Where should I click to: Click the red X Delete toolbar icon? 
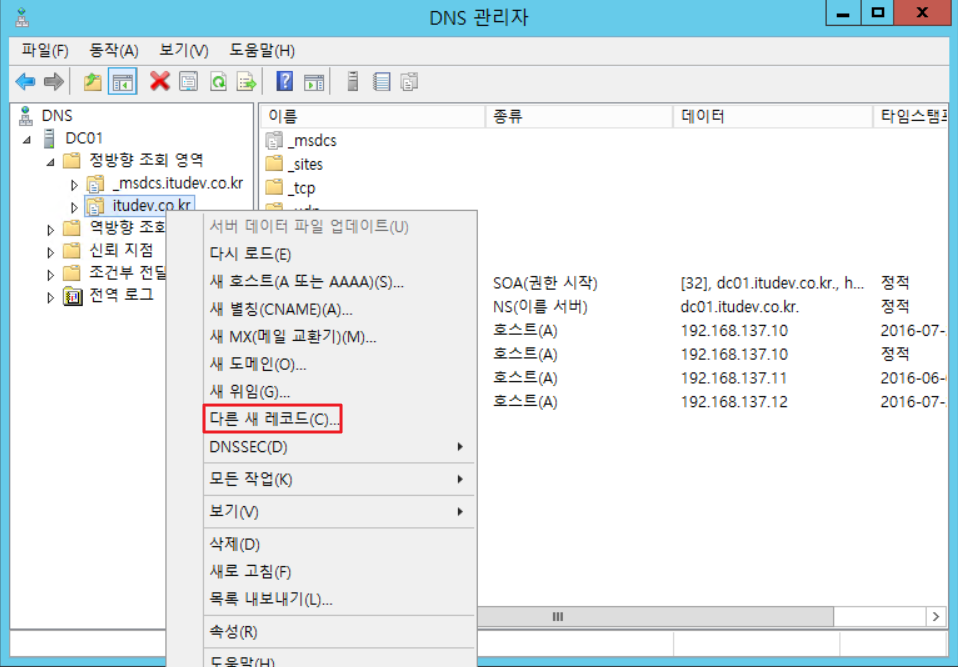point(159,82)
